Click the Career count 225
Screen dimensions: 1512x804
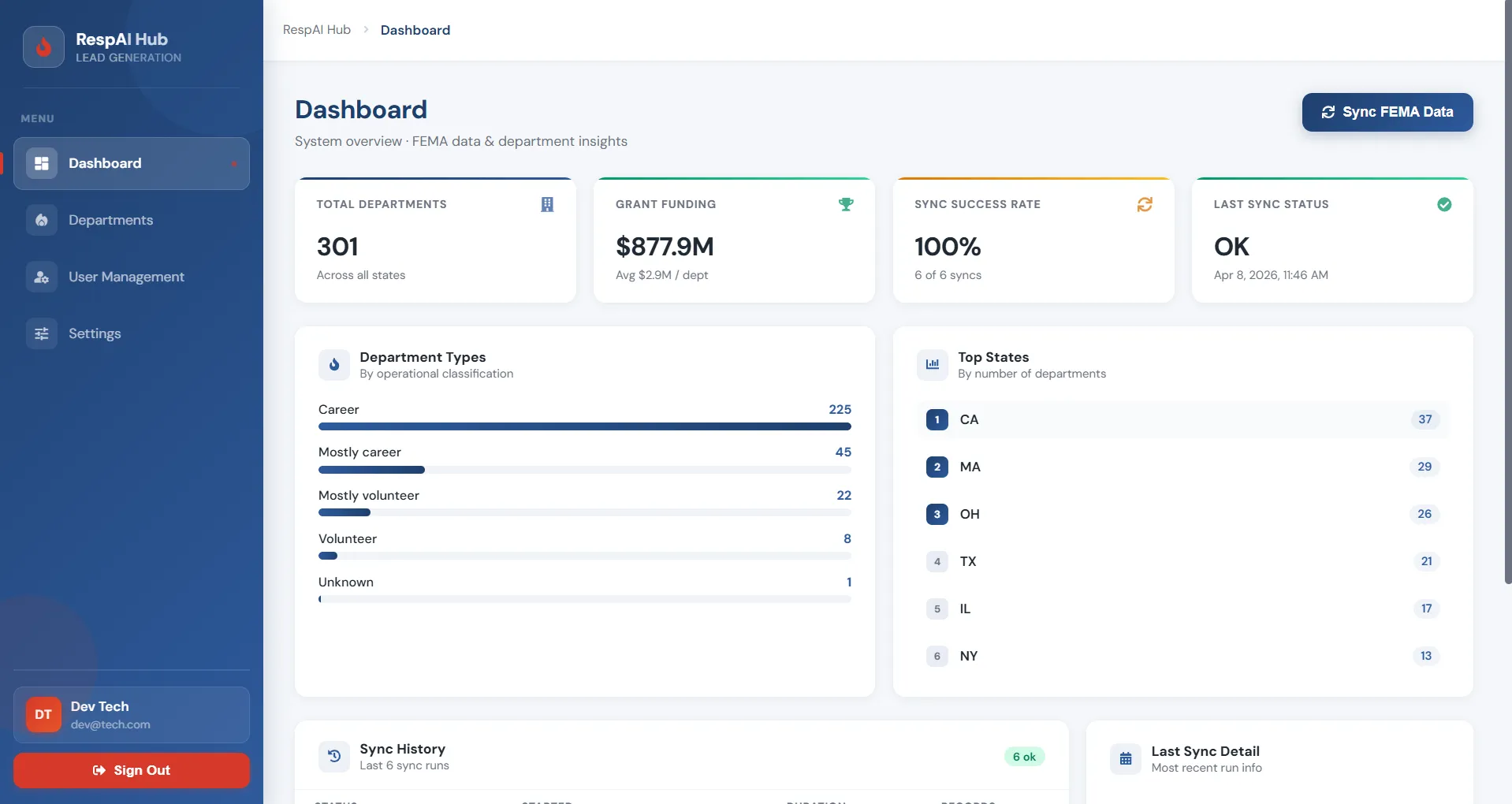click(x=840, y=409)
